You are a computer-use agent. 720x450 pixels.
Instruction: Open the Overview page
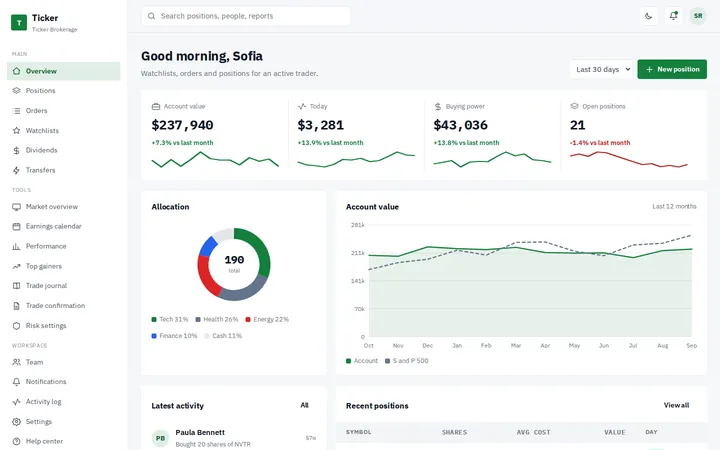tap(63, 71)
